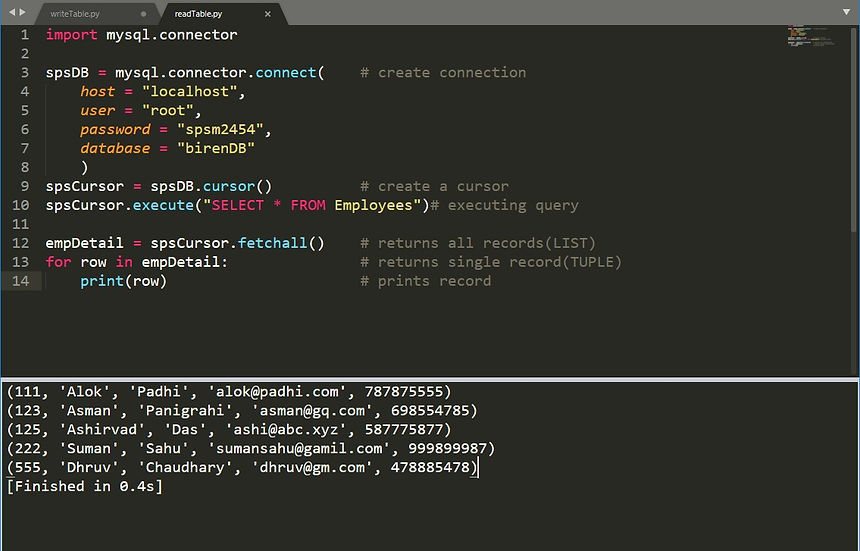The image size is (860, 551).
Task: Click 'empDetail' variable on line 12
Action: coord(84,243)
